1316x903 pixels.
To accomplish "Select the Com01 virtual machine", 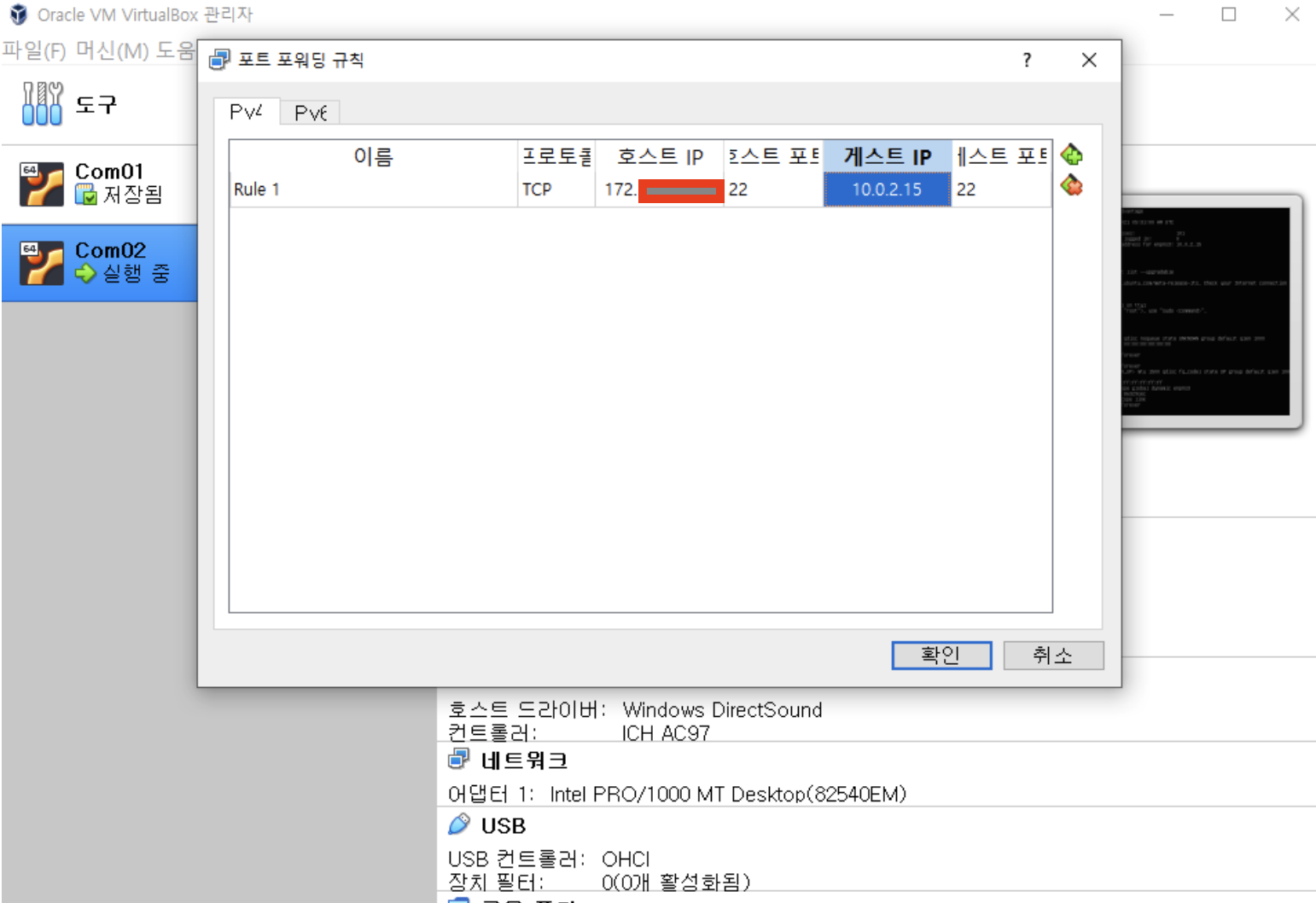I will click(99, 184).
